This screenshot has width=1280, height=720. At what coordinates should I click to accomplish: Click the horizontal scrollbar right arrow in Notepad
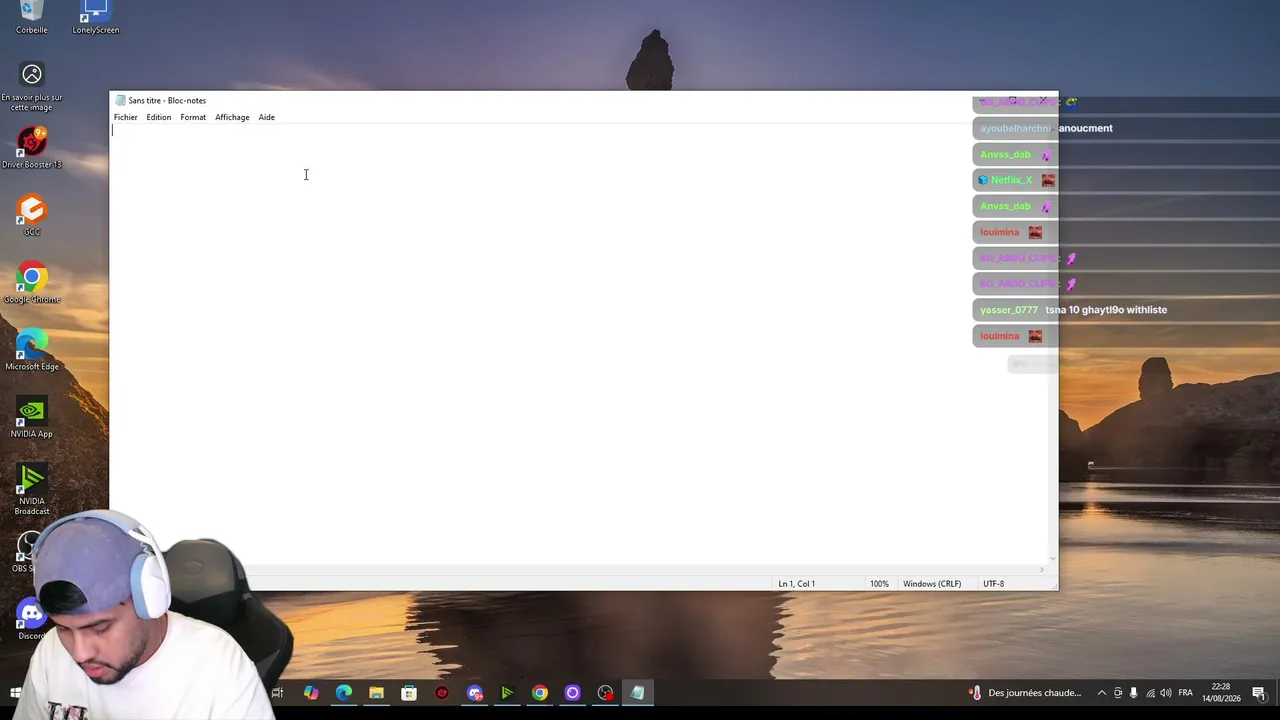coord(1041,570)
